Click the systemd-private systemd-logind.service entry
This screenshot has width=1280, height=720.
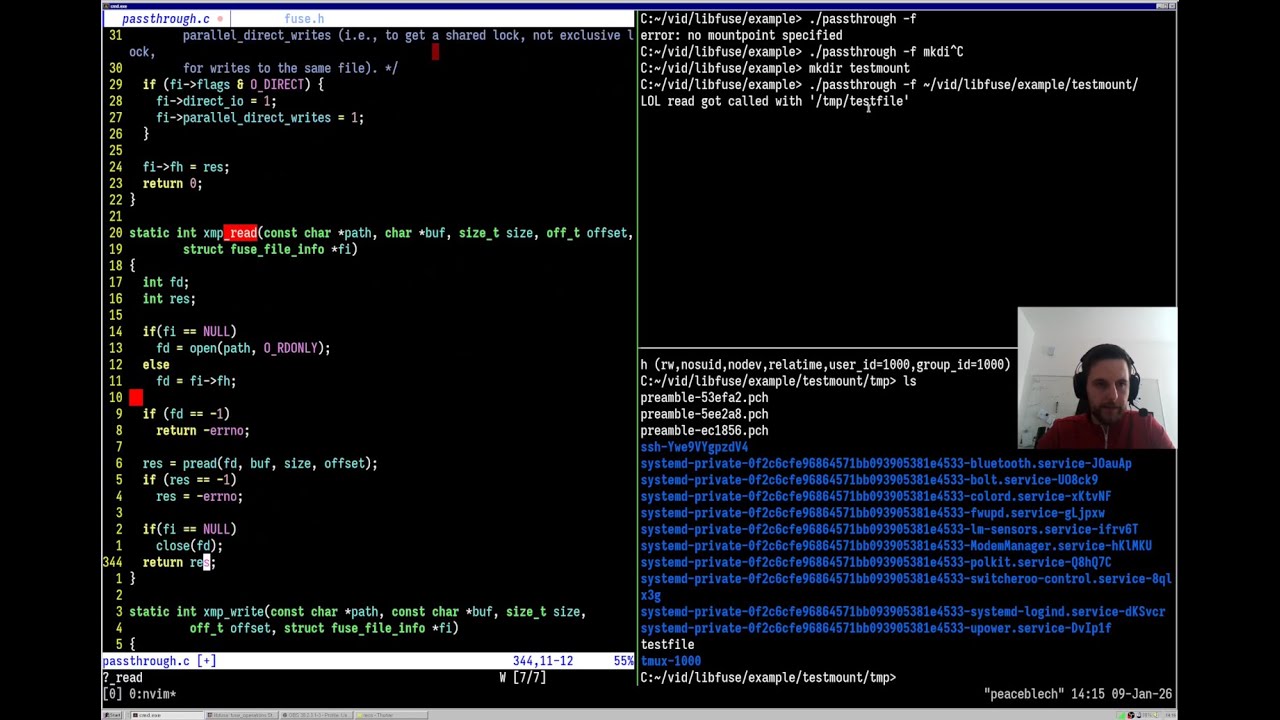(903, 612)
